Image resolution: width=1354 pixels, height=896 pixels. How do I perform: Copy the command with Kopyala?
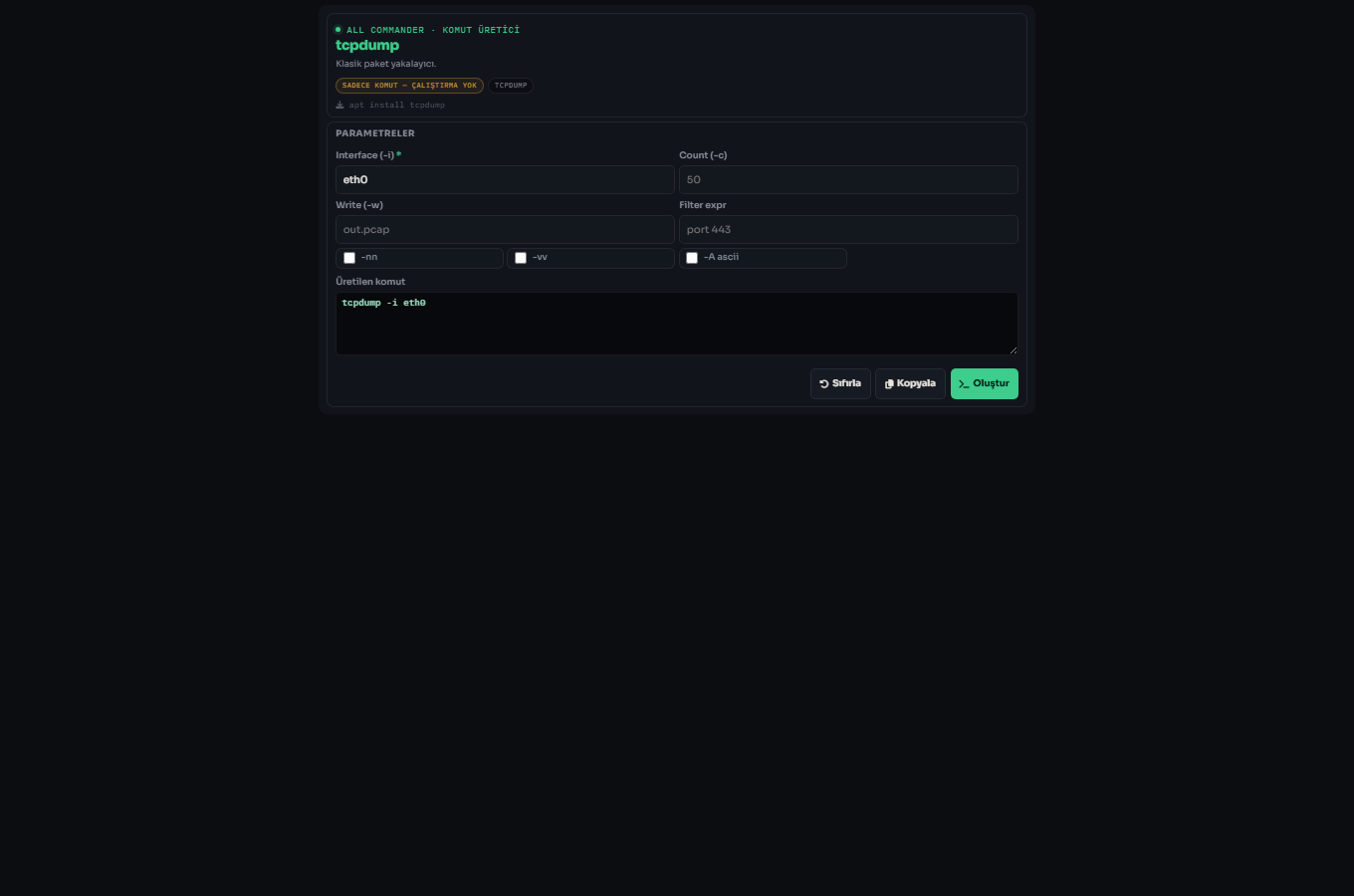coord(910,384)
